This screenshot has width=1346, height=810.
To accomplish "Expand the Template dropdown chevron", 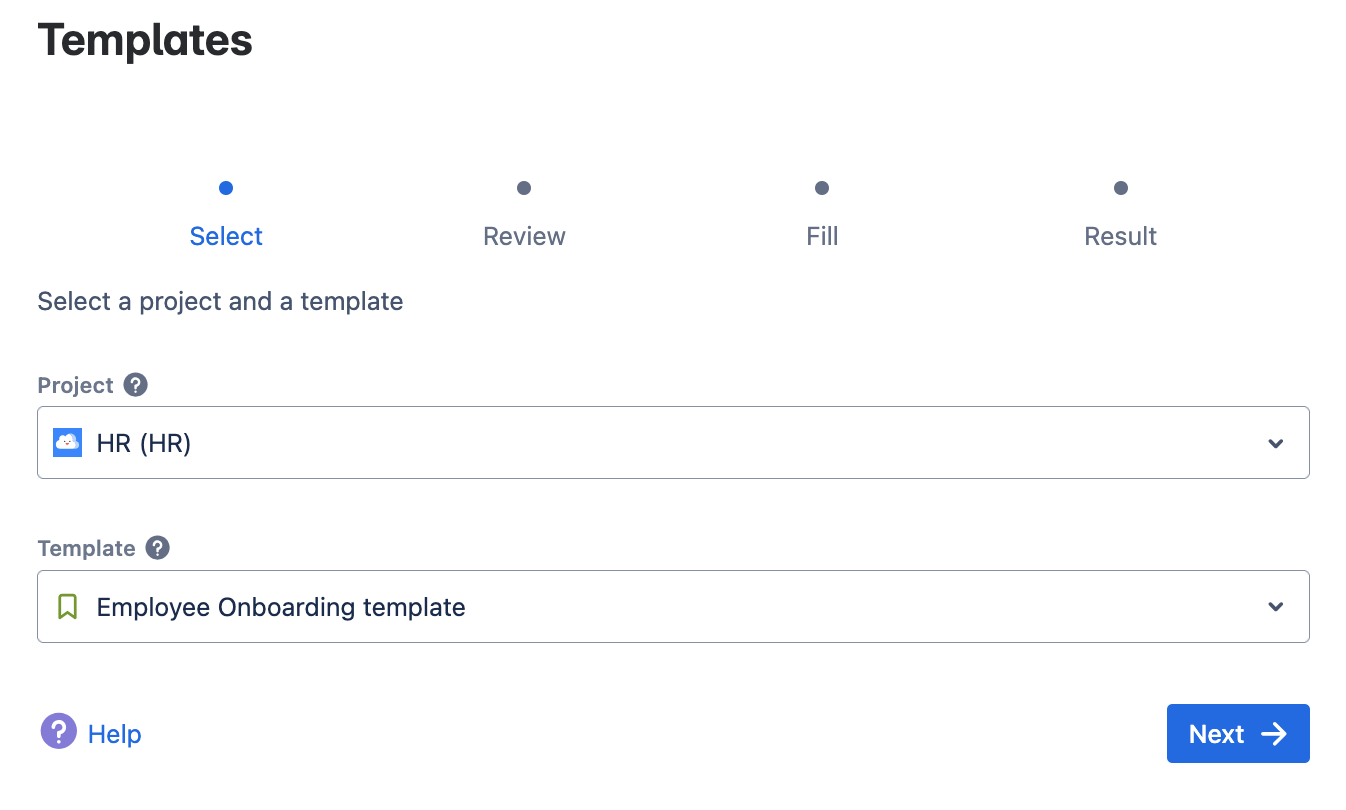I will pyautogui.click(x=1275, y=607).
